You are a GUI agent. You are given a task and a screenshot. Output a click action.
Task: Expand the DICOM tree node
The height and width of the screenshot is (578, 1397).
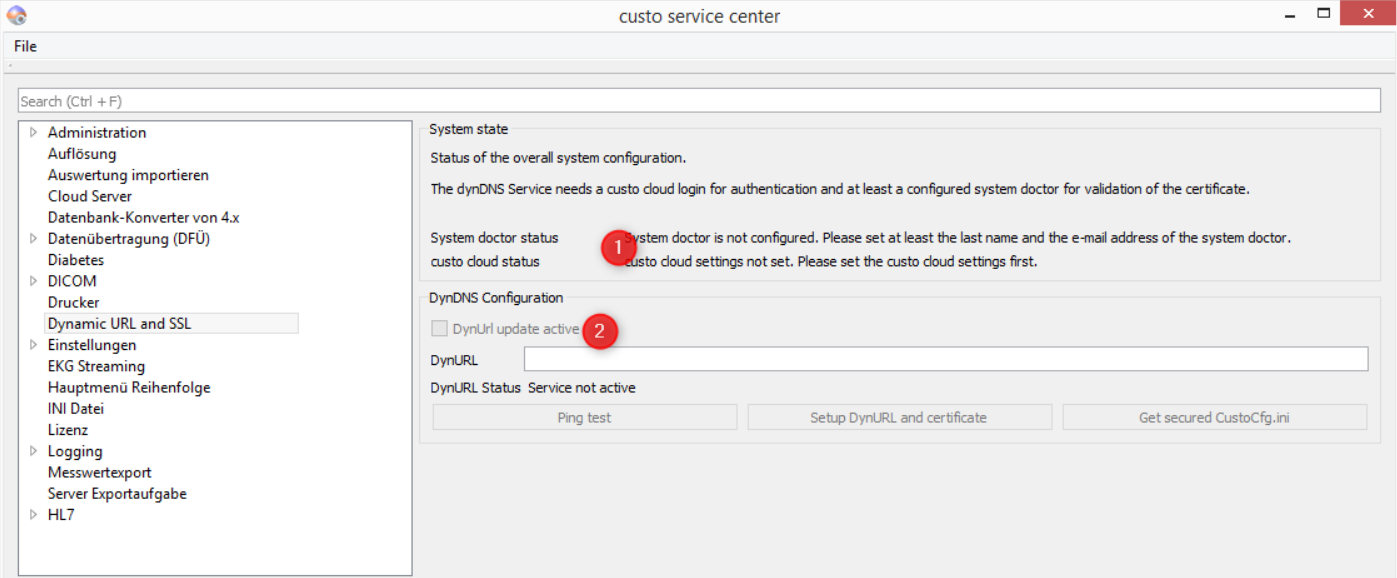point(33,281)
